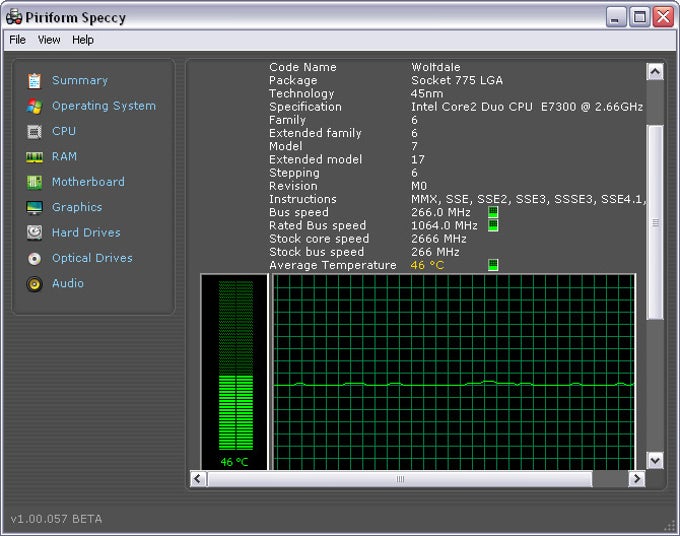Click the Summary clipboard icon

[34, 81]
